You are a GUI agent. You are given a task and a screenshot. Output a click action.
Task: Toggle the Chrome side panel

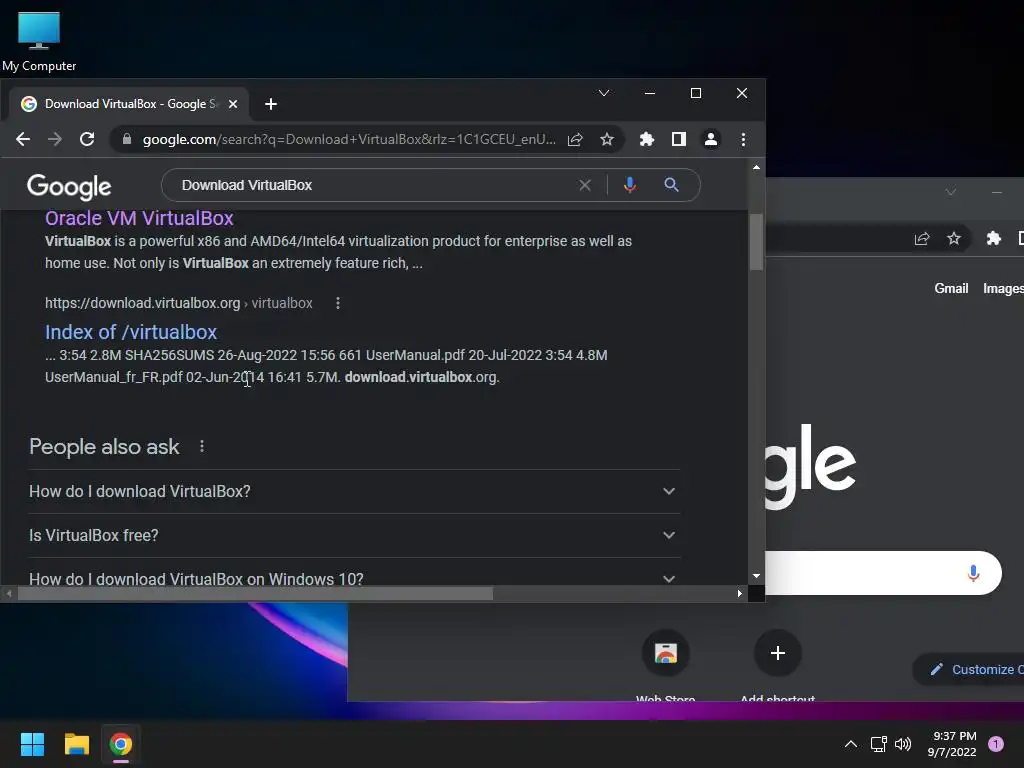pos(679,139)
